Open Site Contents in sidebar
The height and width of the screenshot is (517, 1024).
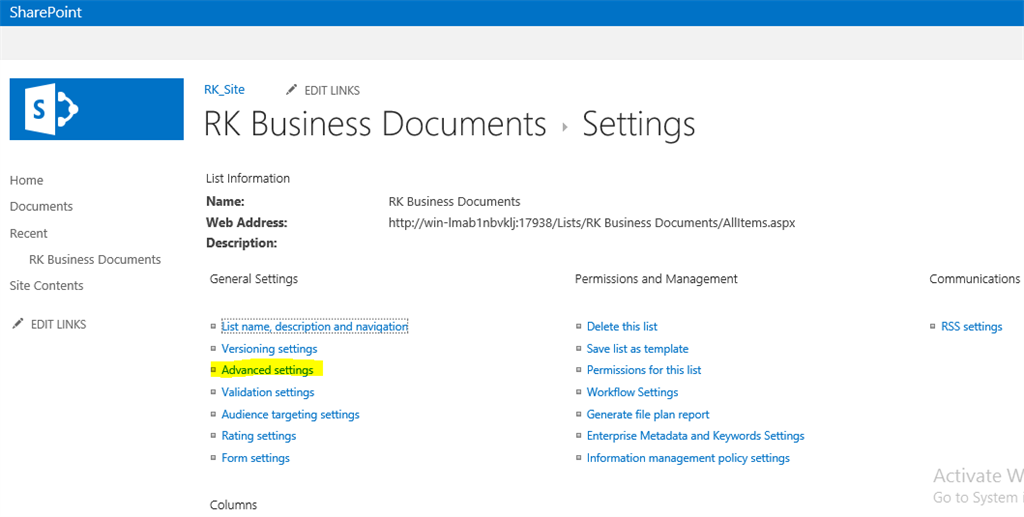click(46, 285)
